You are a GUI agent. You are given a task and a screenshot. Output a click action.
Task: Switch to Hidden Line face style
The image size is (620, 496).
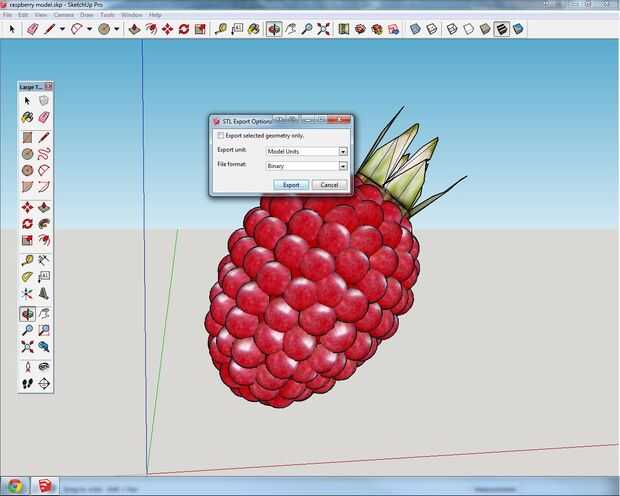[x=469, y=29]
